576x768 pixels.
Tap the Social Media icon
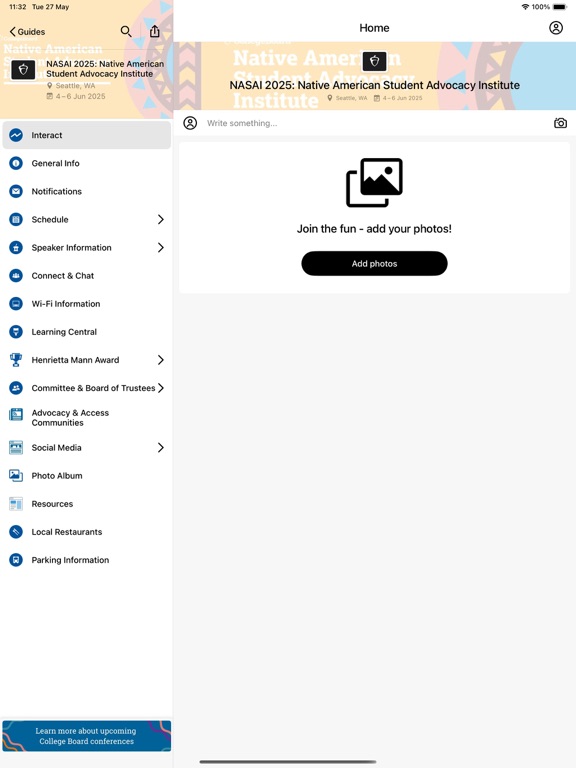pos(16,448)
